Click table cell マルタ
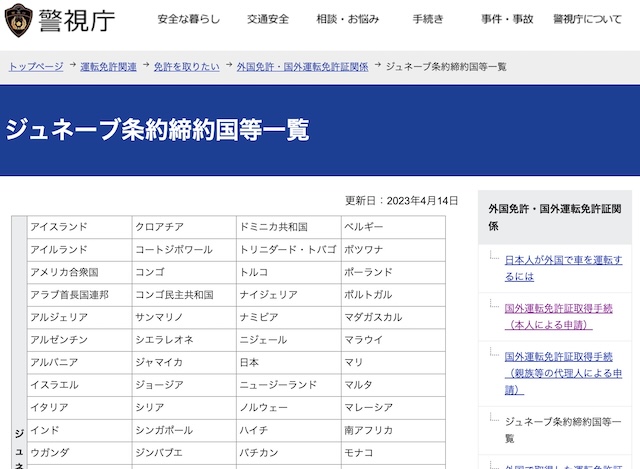Viewport: 640px width, 469px height. (x=393, y=385)
